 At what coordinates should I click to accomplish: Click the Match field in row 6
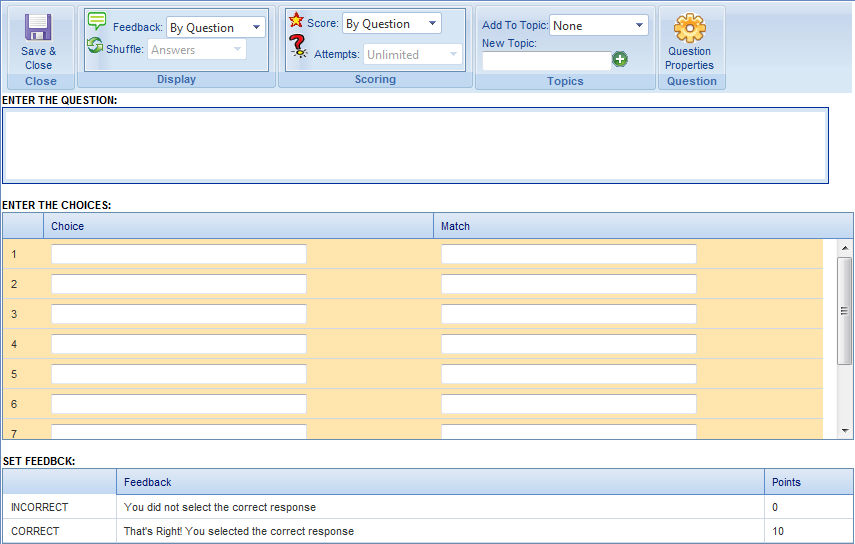569,404
